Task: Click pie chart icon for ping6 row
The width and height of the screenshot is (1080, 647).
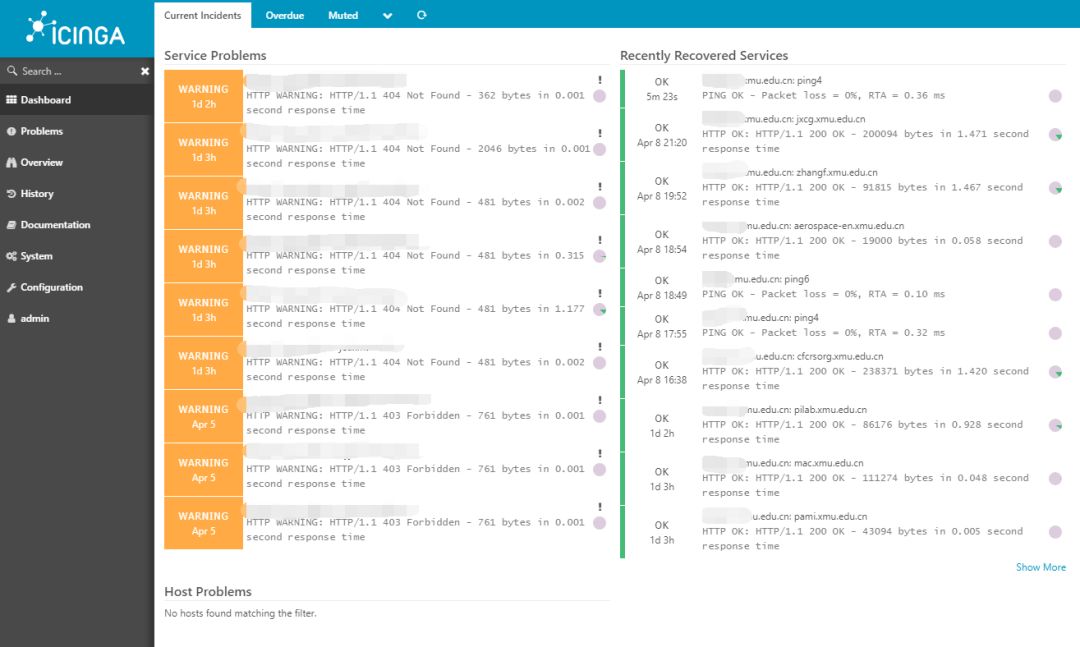Action: point(1055,295)
